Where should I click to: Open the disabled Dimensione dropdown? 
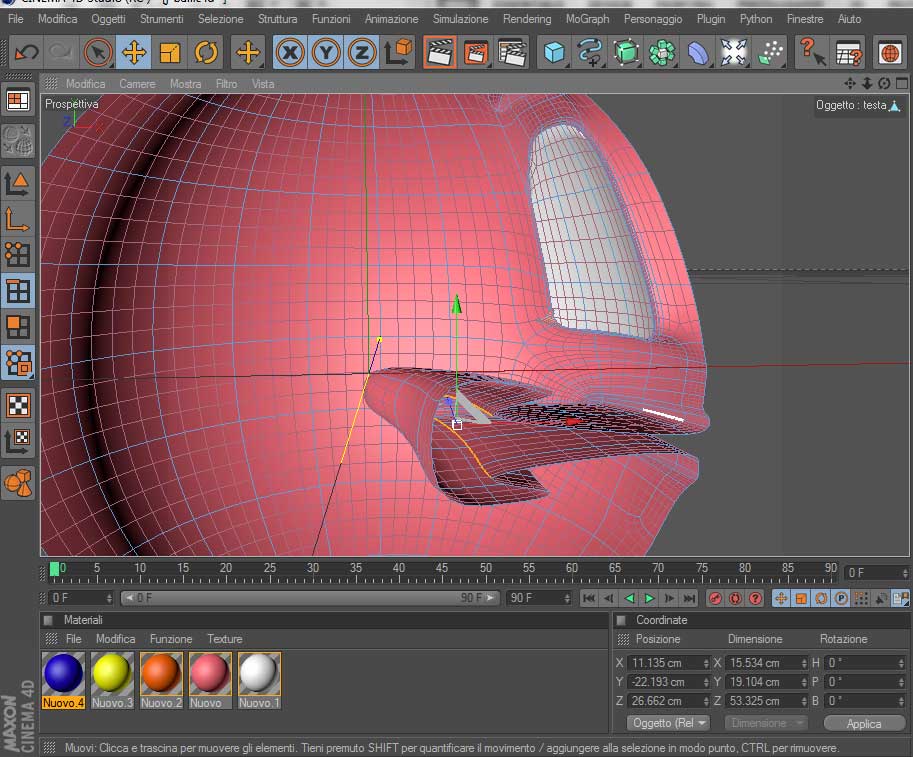pos(765,723)
